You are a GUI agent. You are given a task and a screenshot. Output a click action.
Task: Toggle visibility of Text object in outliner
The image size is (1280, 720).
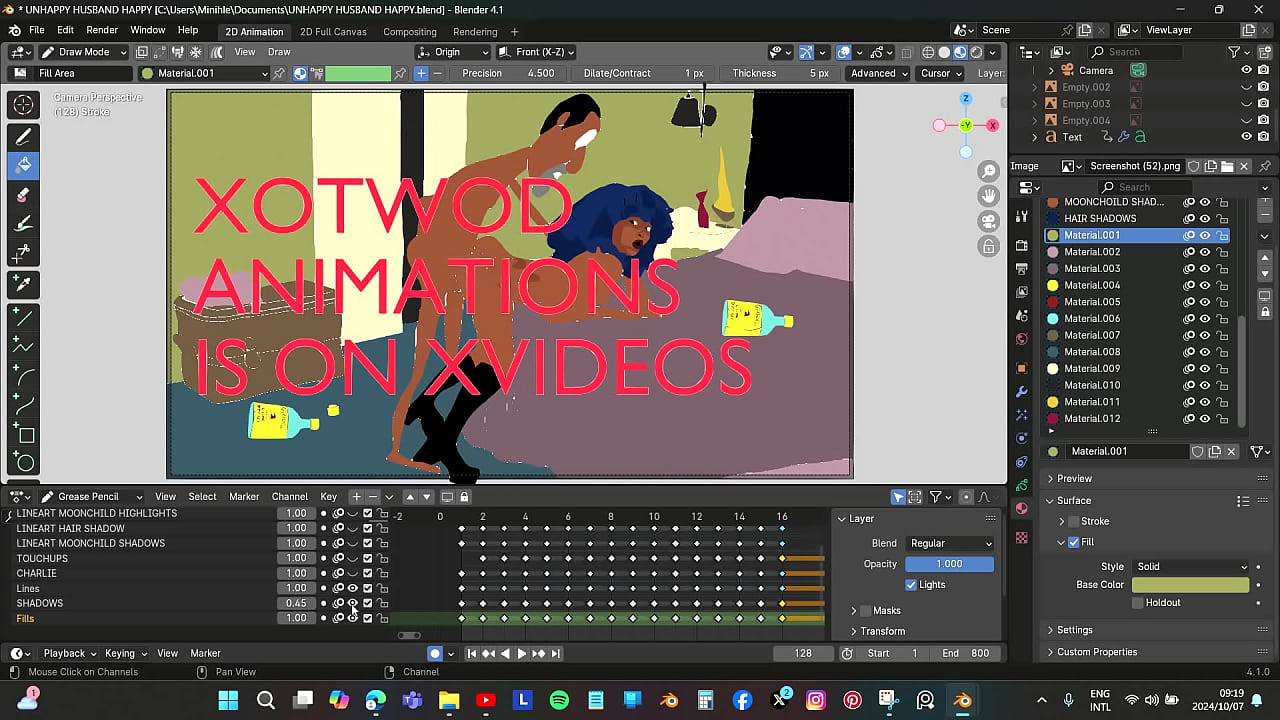pos(1246,137)
